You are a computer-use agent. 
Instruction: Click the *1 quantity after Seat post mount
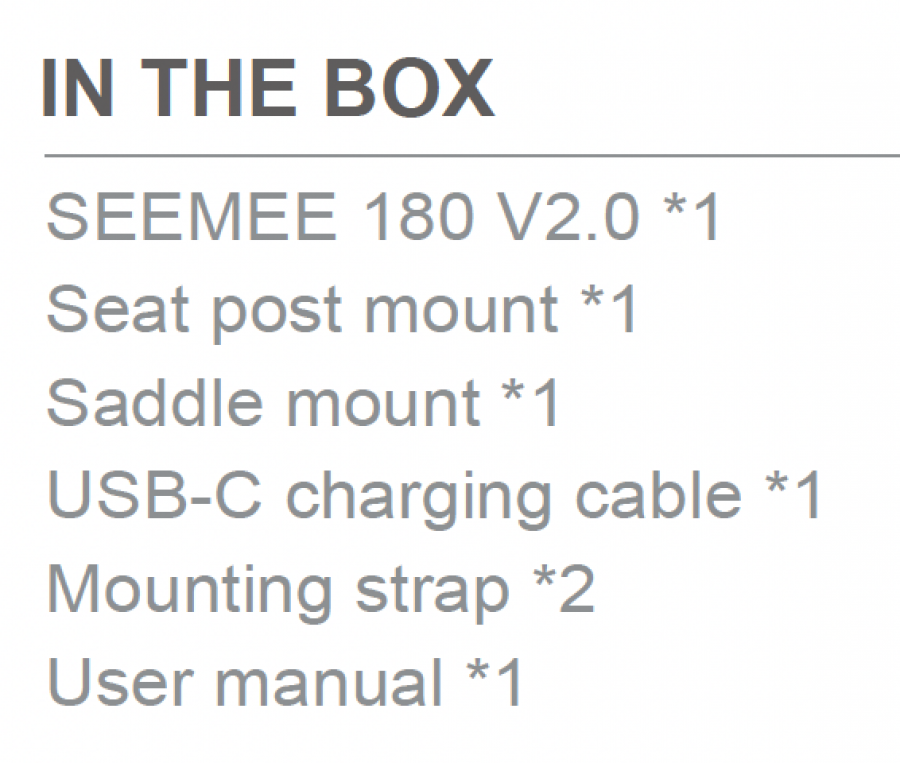(x=608, y=309)
